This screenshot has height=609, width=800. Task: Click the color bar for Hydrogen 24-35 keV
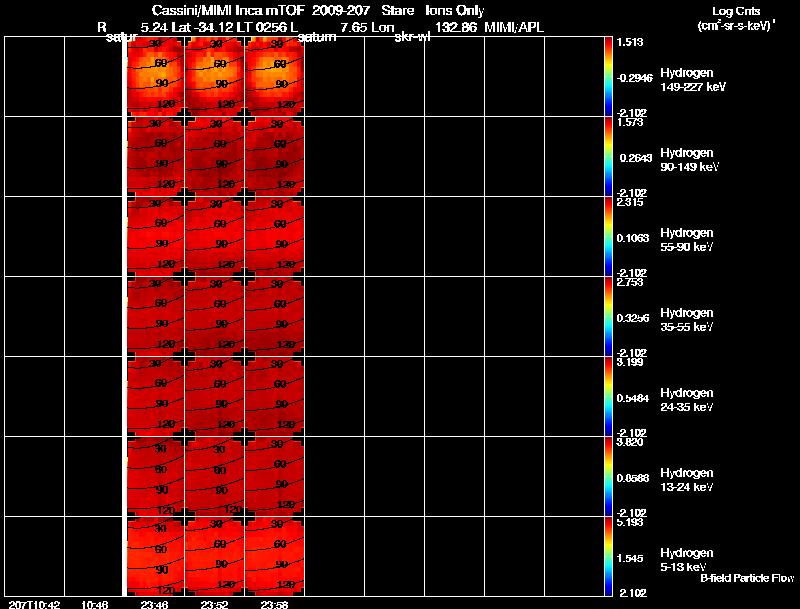coord(608,397)
